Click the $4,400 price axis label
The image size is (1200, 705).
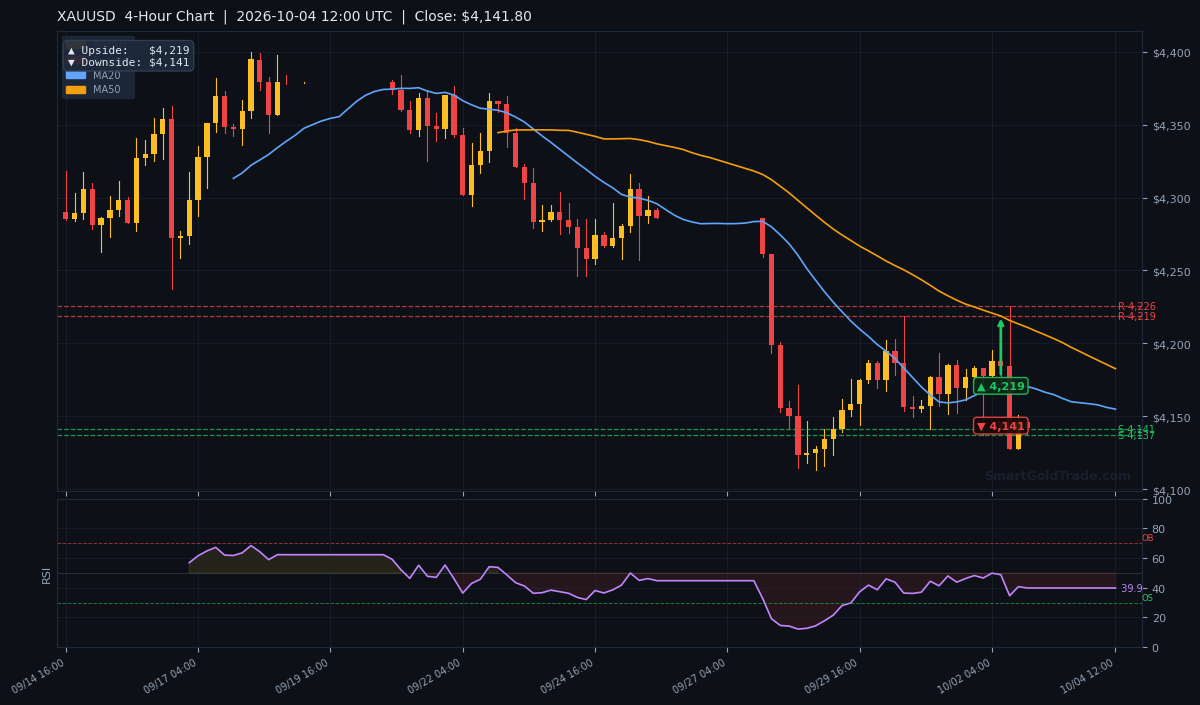[1171, 53]
